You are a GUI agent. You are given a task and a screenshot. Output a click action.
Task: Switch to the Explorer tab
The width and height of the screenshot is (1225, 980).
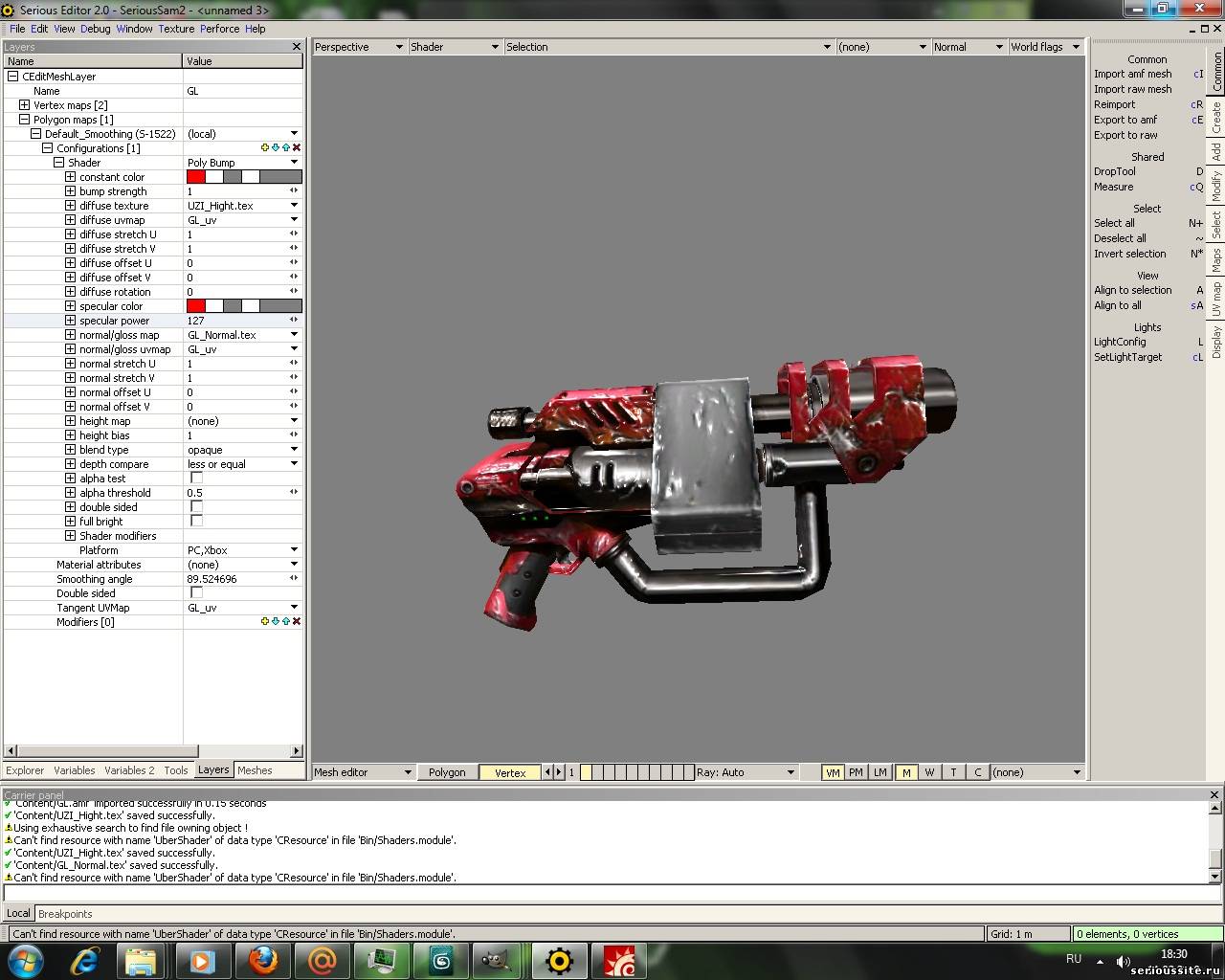(x=25, y=770)
